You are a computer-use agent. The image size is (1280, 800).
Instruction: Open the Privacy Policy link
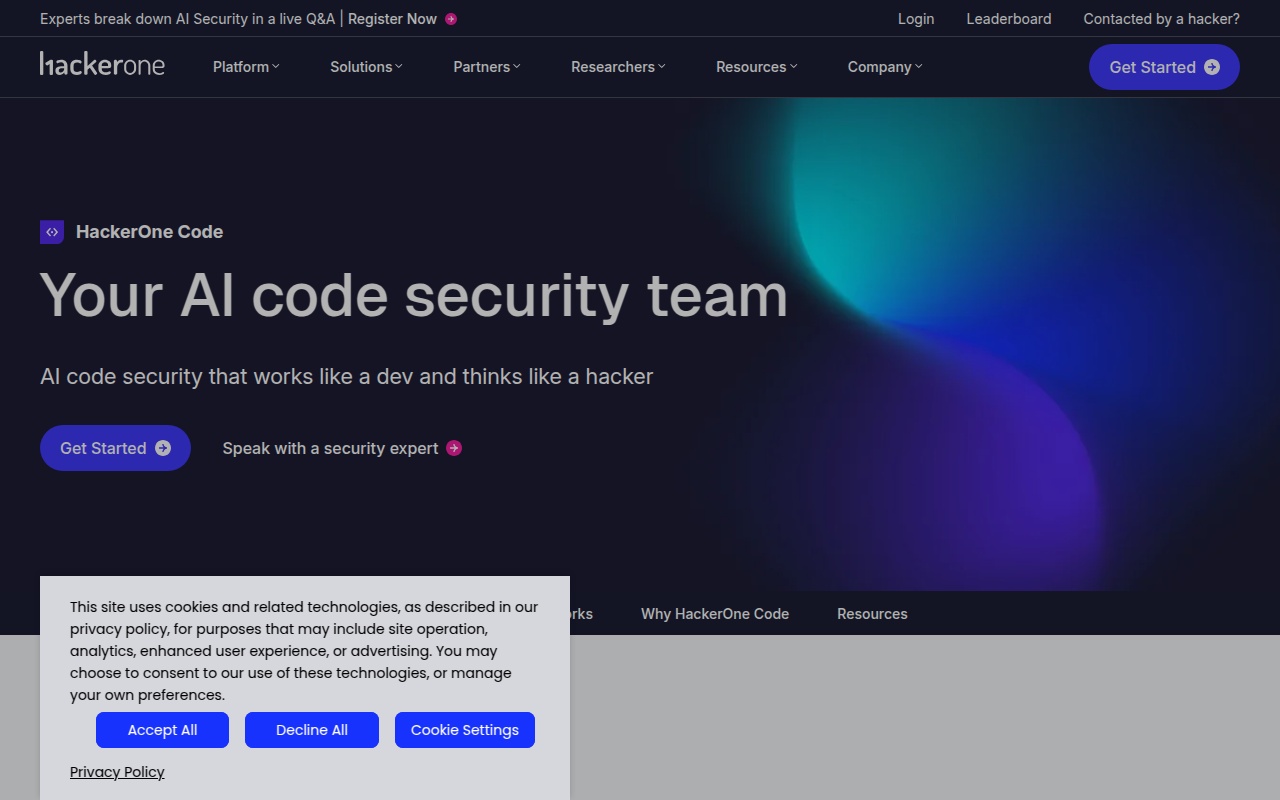point(117,772)
